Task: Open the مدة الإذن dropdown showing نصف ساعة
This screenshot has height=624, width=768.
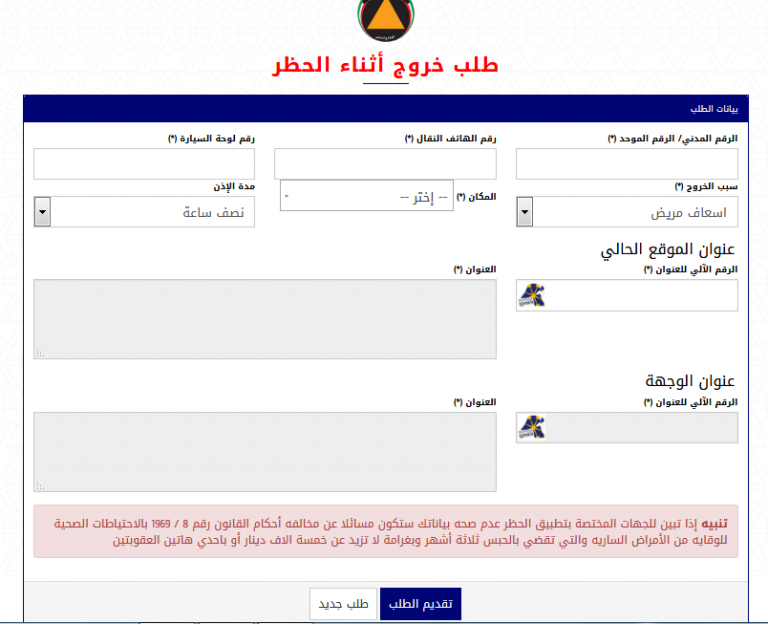Action: click(x=144, y=212)
